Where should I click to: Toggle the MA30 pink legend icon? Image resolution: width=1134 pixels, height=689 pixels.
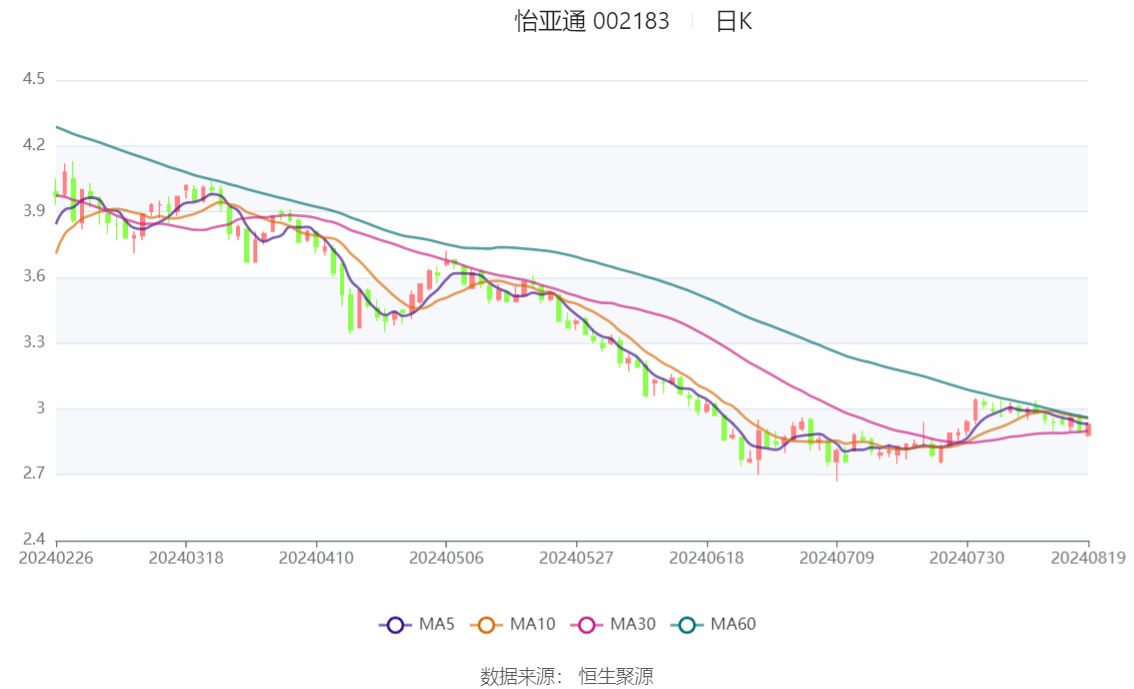587,625
